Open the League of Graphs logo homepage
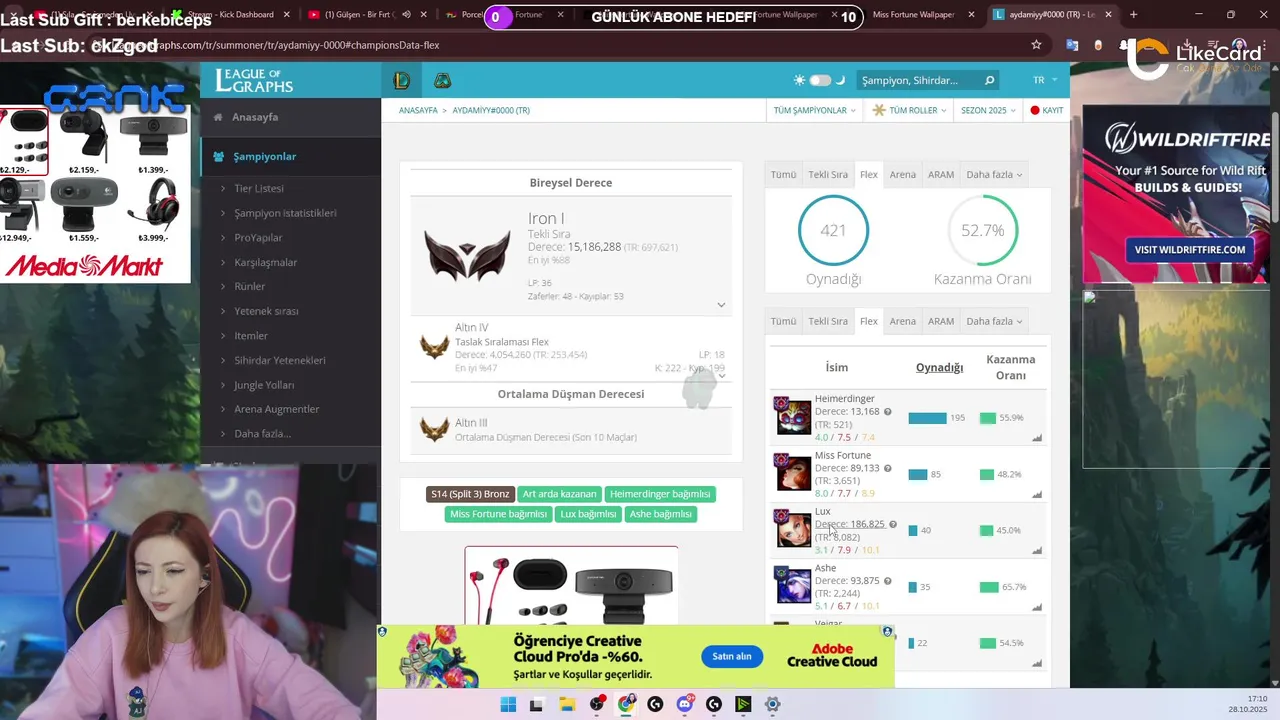The width and height of the screenshot is (1280, 720). tap(254, 81)
